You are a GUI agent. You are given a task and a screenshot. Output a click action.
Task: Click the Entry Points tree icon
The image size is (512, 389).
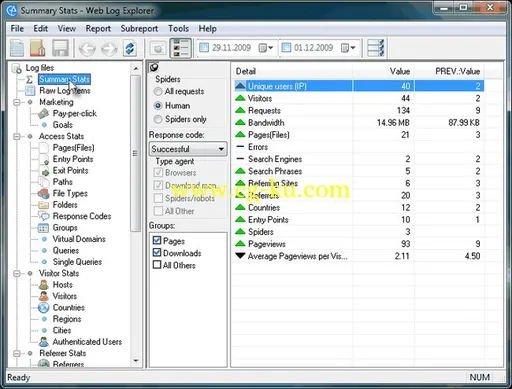[x=44, y=159]
